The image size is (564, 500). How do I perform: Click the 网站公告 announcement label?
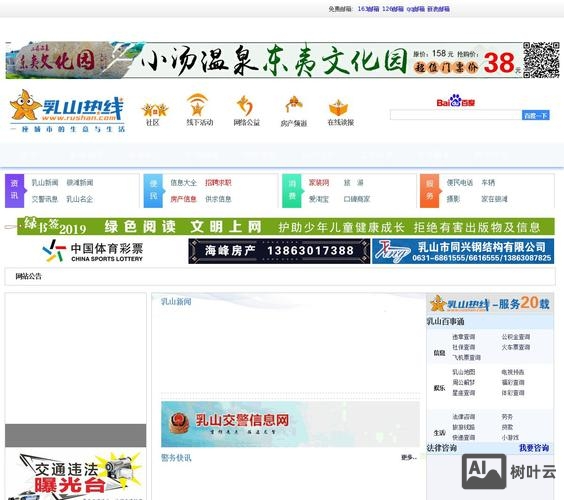click(29, 276)
